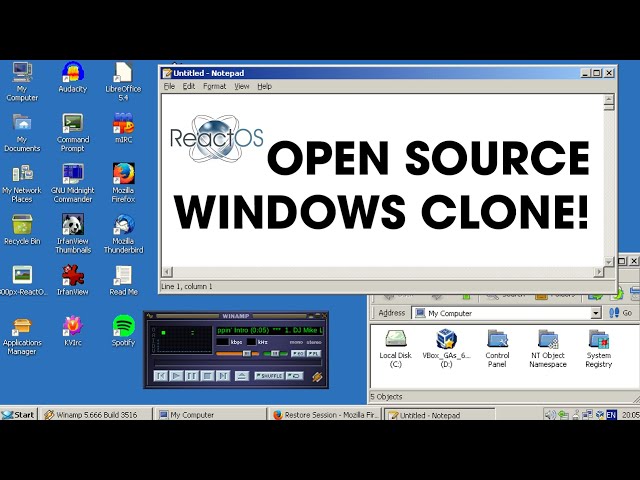Open the File menu in Notepad
Image resolution: width=640 pixels, height=480 pixels.
coord(169,86)
